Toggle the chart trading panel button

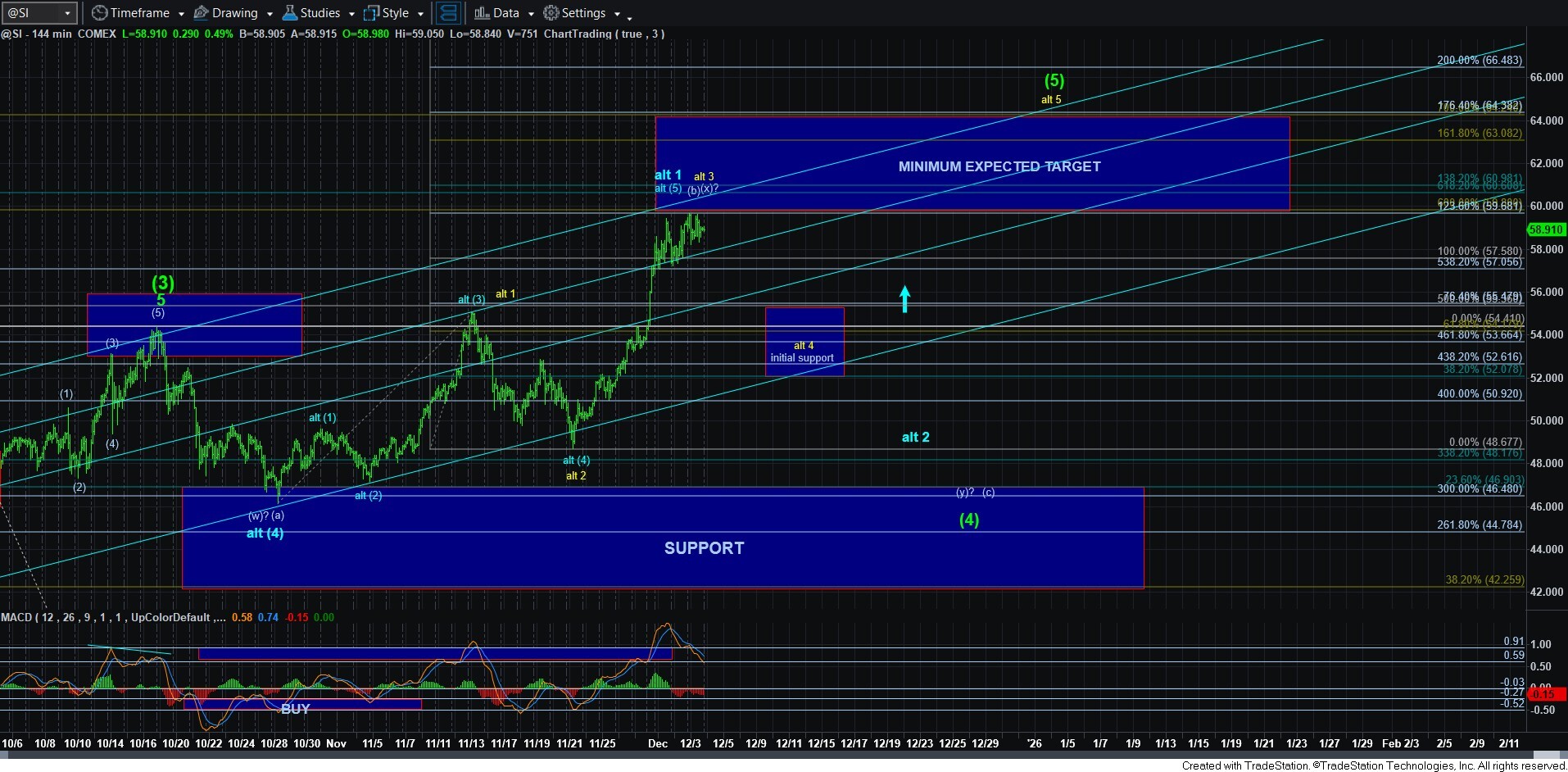(448, 13)
